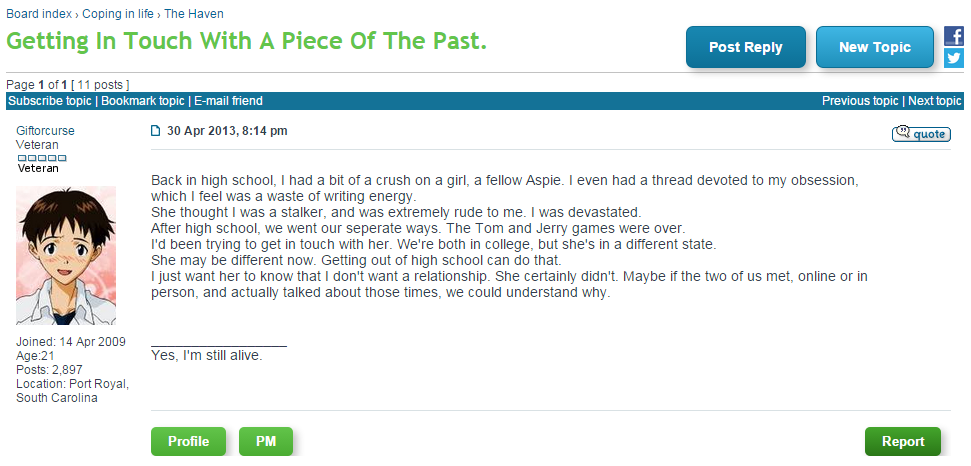Open Giftorcurse's avatar image
The width and height of the screenshot is (971, 466).
coord(66,255)
